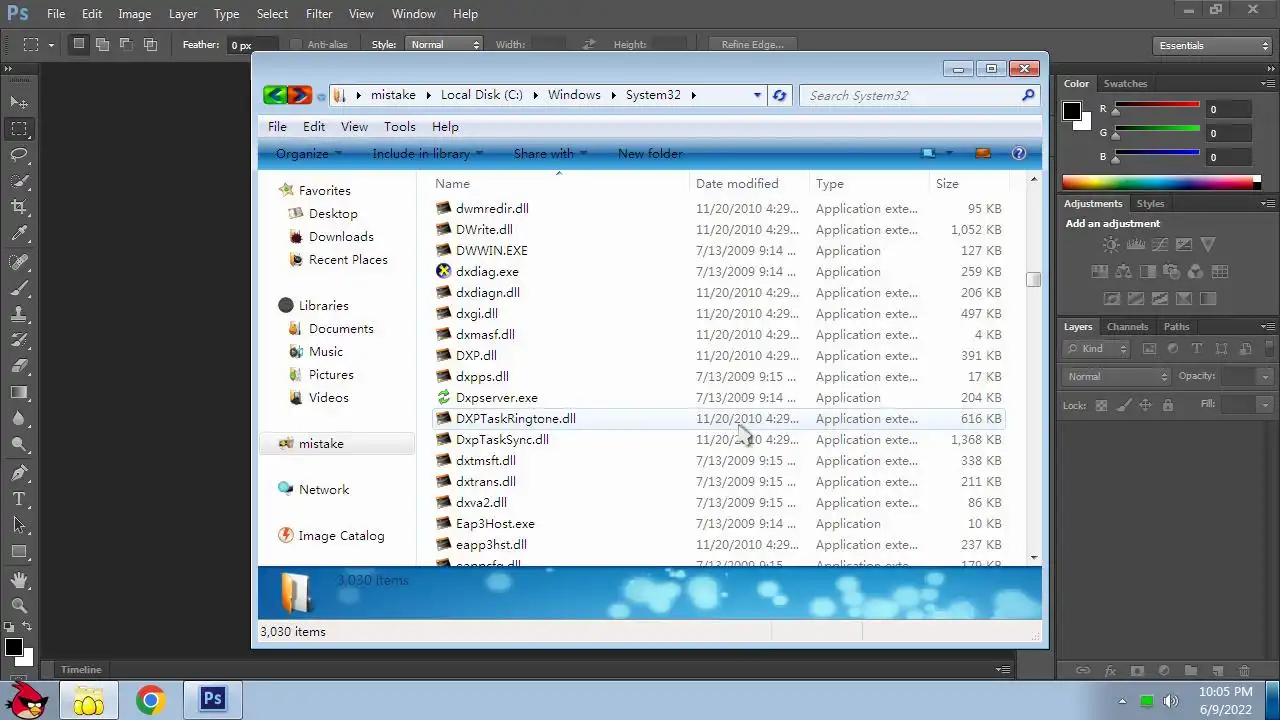Select the Quick Selection tool
The image size is (1280, 720).
tap(19, 180)
